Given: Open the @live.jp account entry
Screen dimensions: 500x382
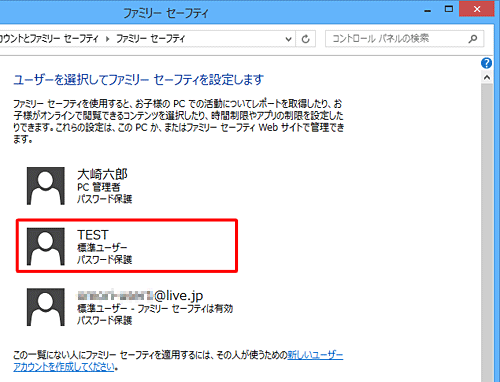Looking at the screenshot, I should [130, 307].
